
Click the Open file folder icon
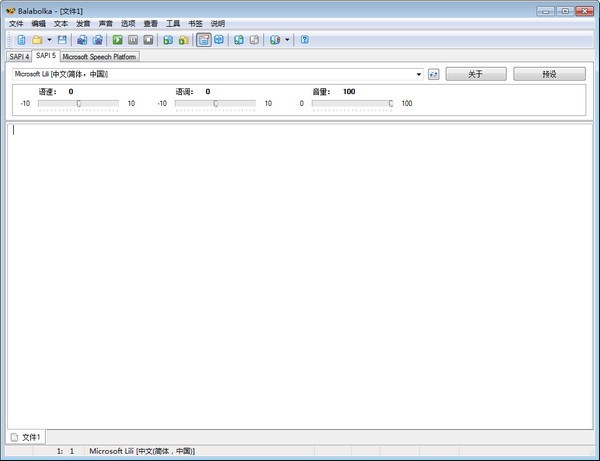coord(37,40)
